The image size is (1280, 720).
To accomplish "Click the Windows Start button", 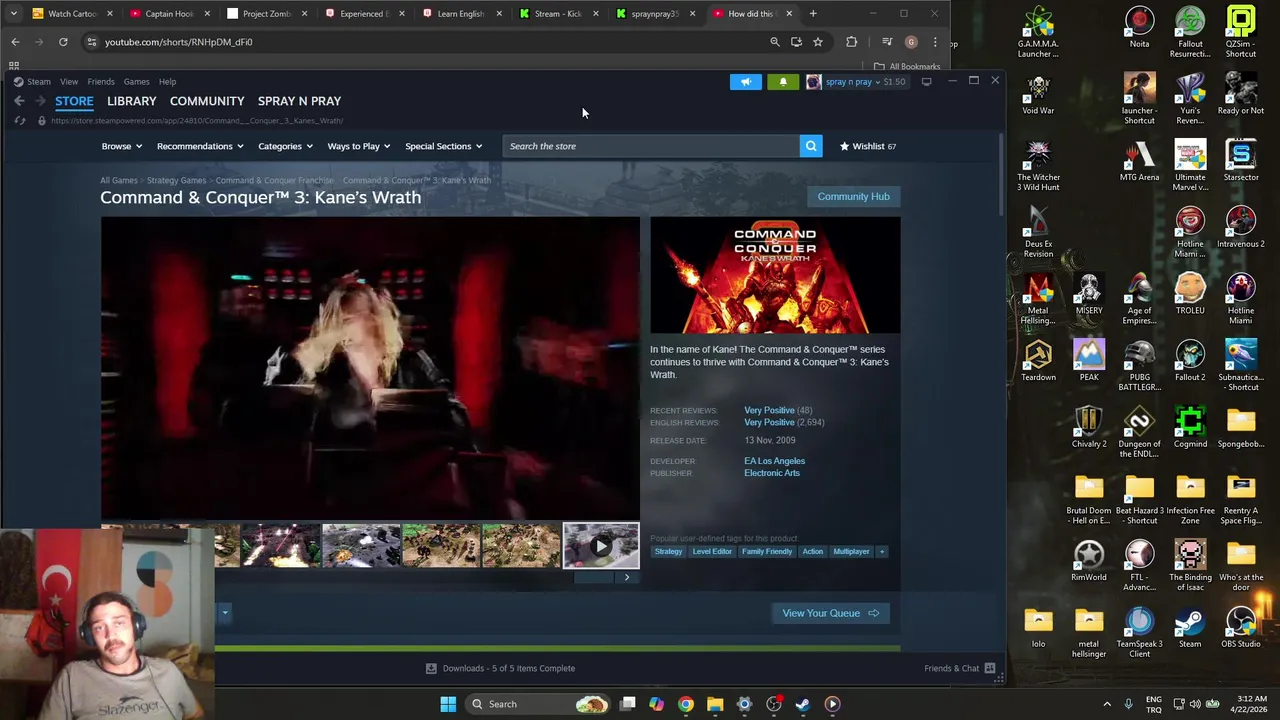I will (x=448, y=704).
